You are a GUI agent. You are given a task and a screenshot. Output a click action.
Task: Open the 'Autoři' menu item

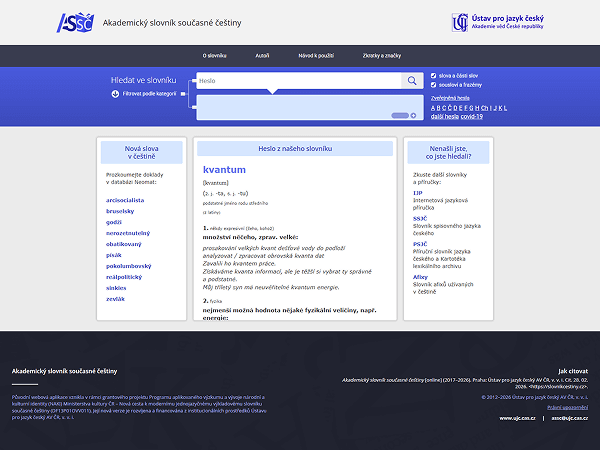click(x=262, y=56)
